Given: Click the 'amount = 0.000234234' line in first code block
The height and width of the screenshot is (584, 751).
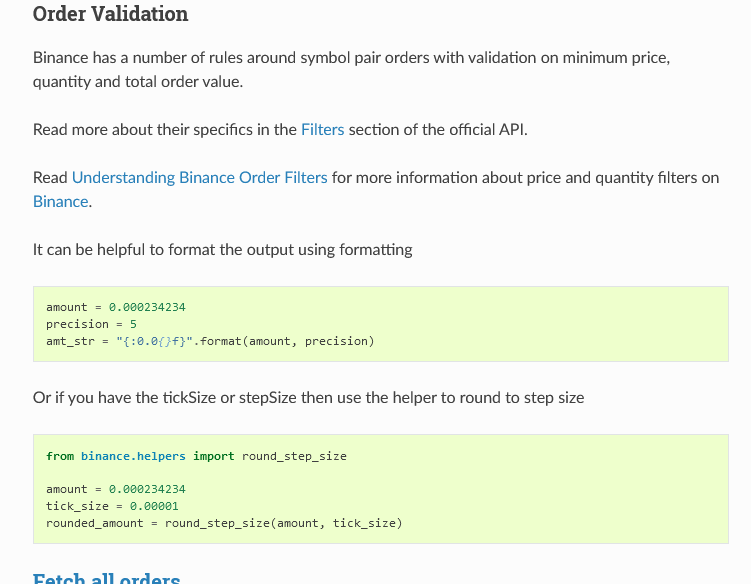Looking at the screenshot, I should 115,307.
